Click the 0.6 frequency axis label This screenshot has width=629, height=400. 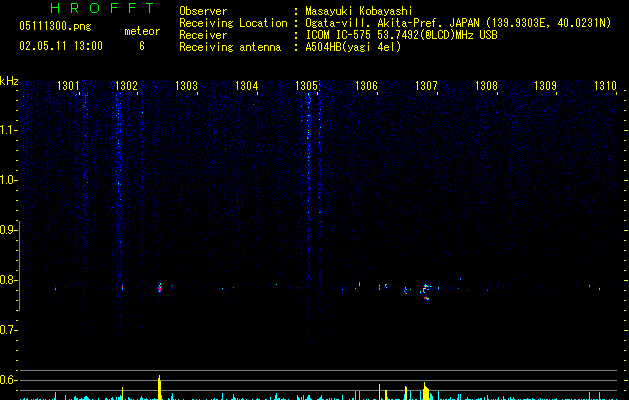(8, 380)
